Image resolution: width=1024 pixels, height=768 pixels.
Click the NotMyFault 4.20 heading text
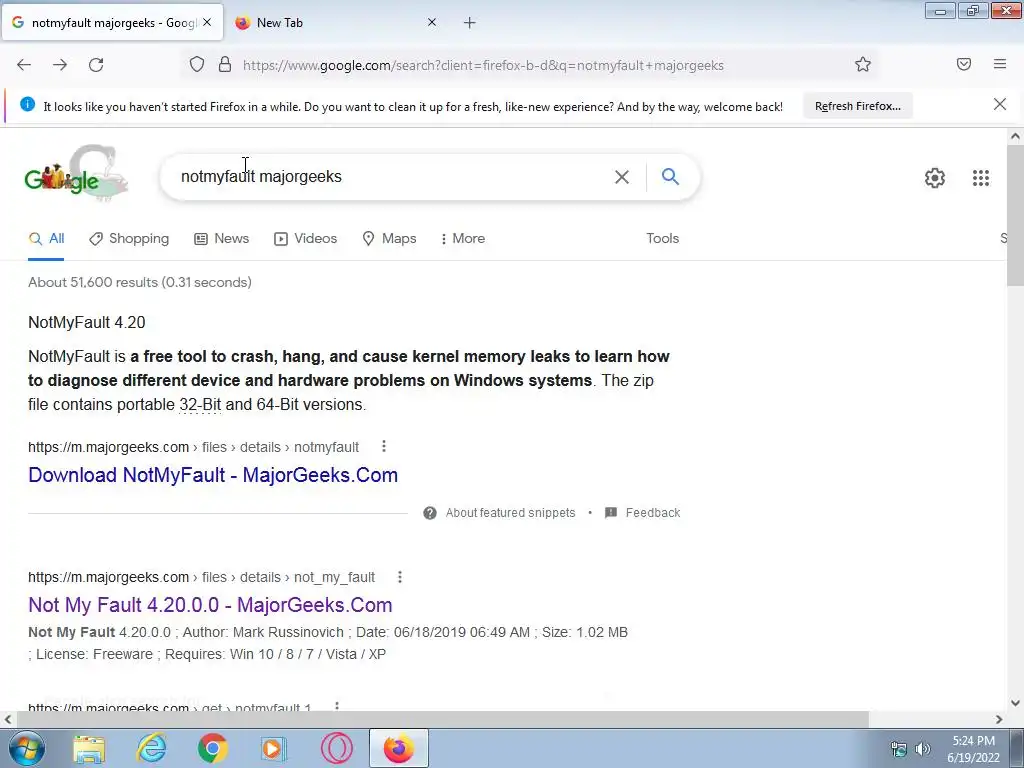[x=87, y=322]
